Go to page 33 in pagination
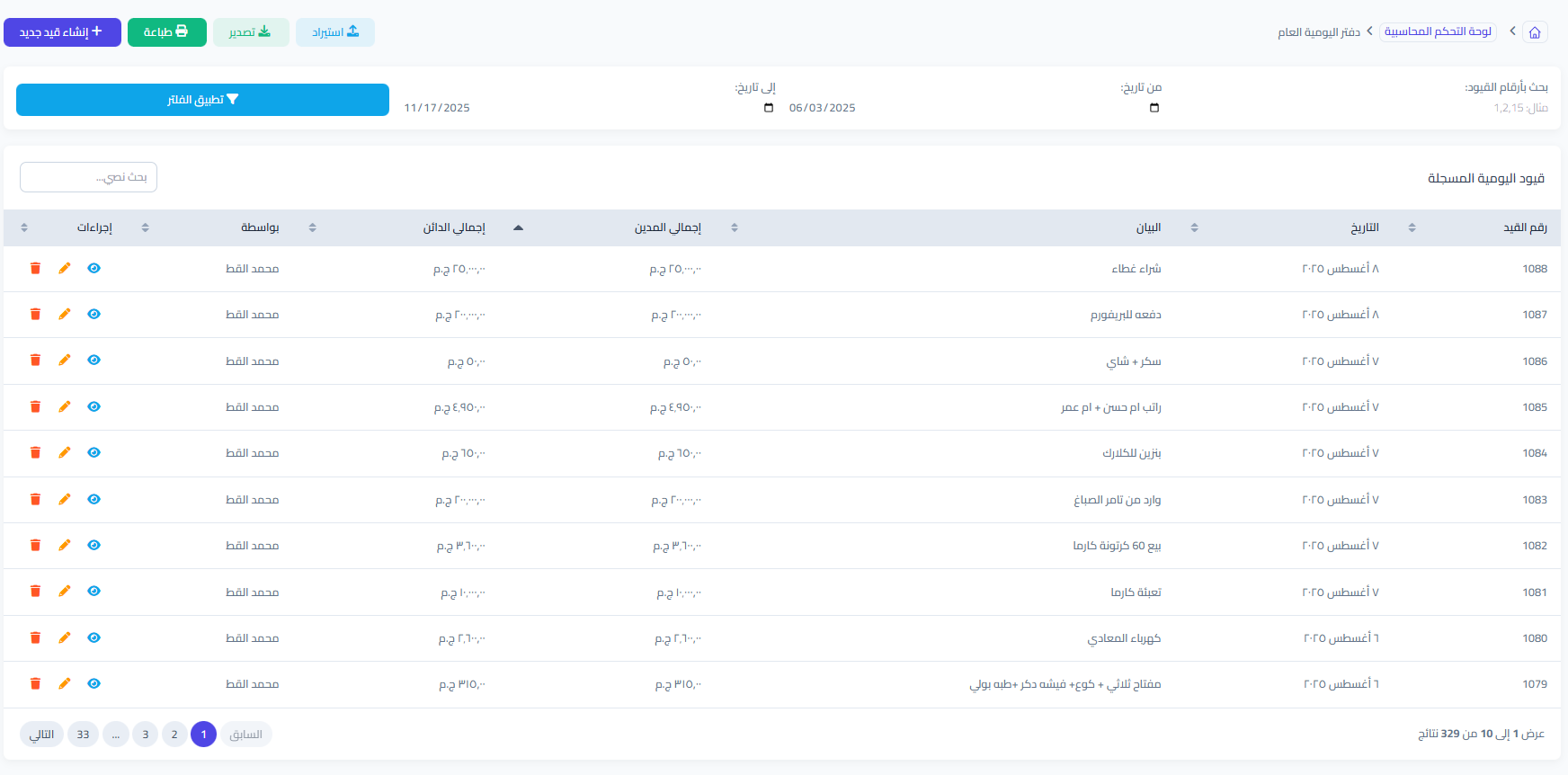This screenshot has width=1568, height=775. pos(83,735)
